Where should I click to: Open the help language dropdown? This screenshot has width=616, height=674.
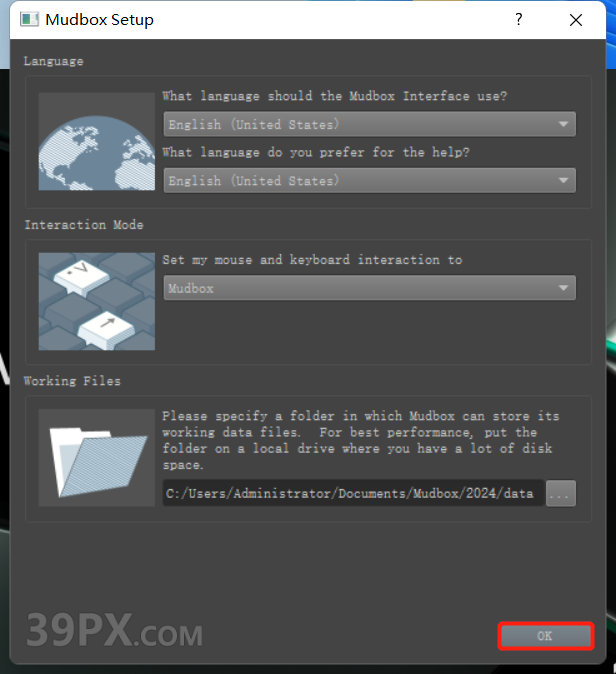[x=369, y=181]
